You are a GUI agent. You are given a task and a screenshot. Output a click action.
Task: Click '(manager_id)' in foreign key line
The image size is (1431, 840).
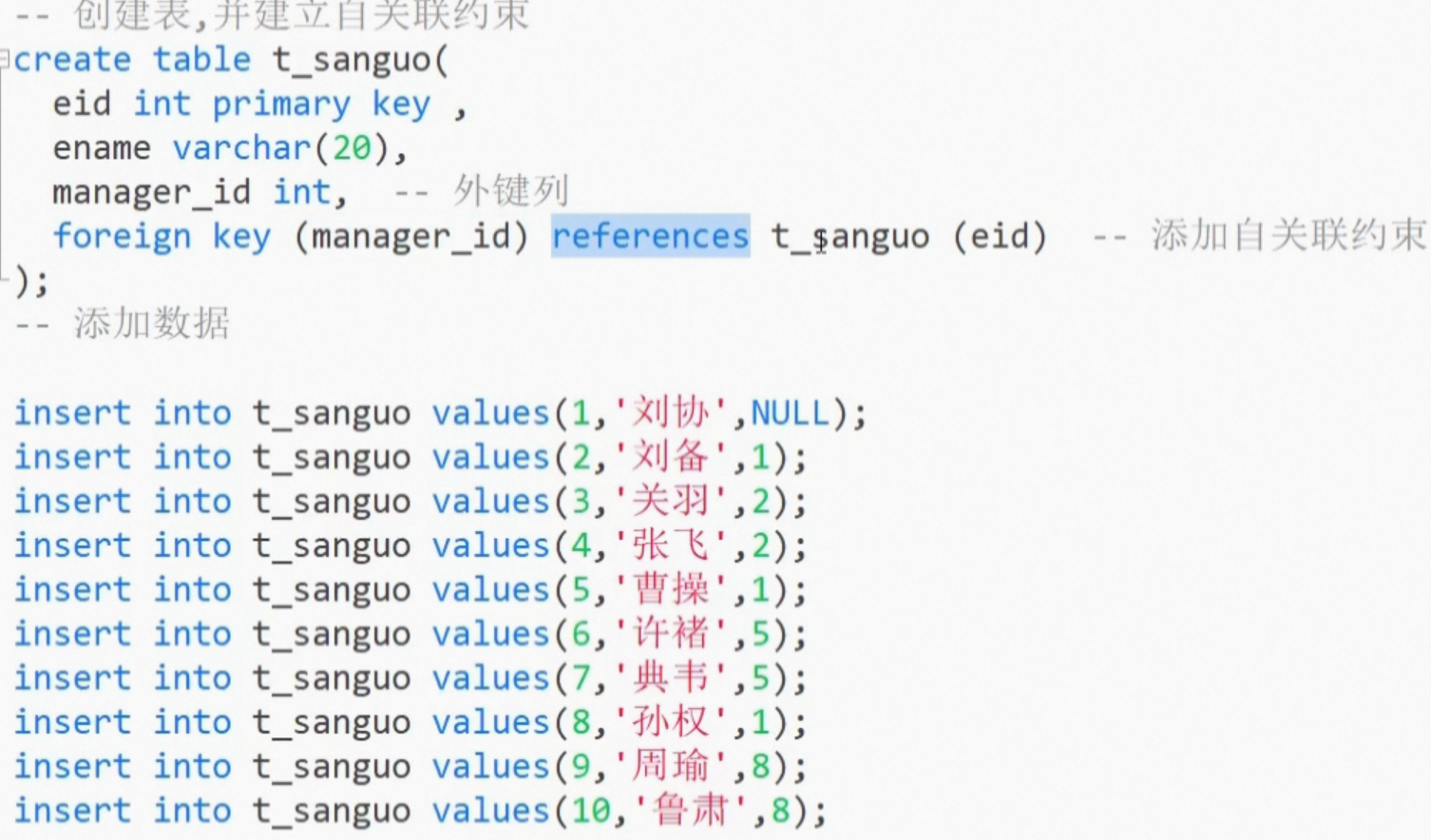[x=410, y=237]
